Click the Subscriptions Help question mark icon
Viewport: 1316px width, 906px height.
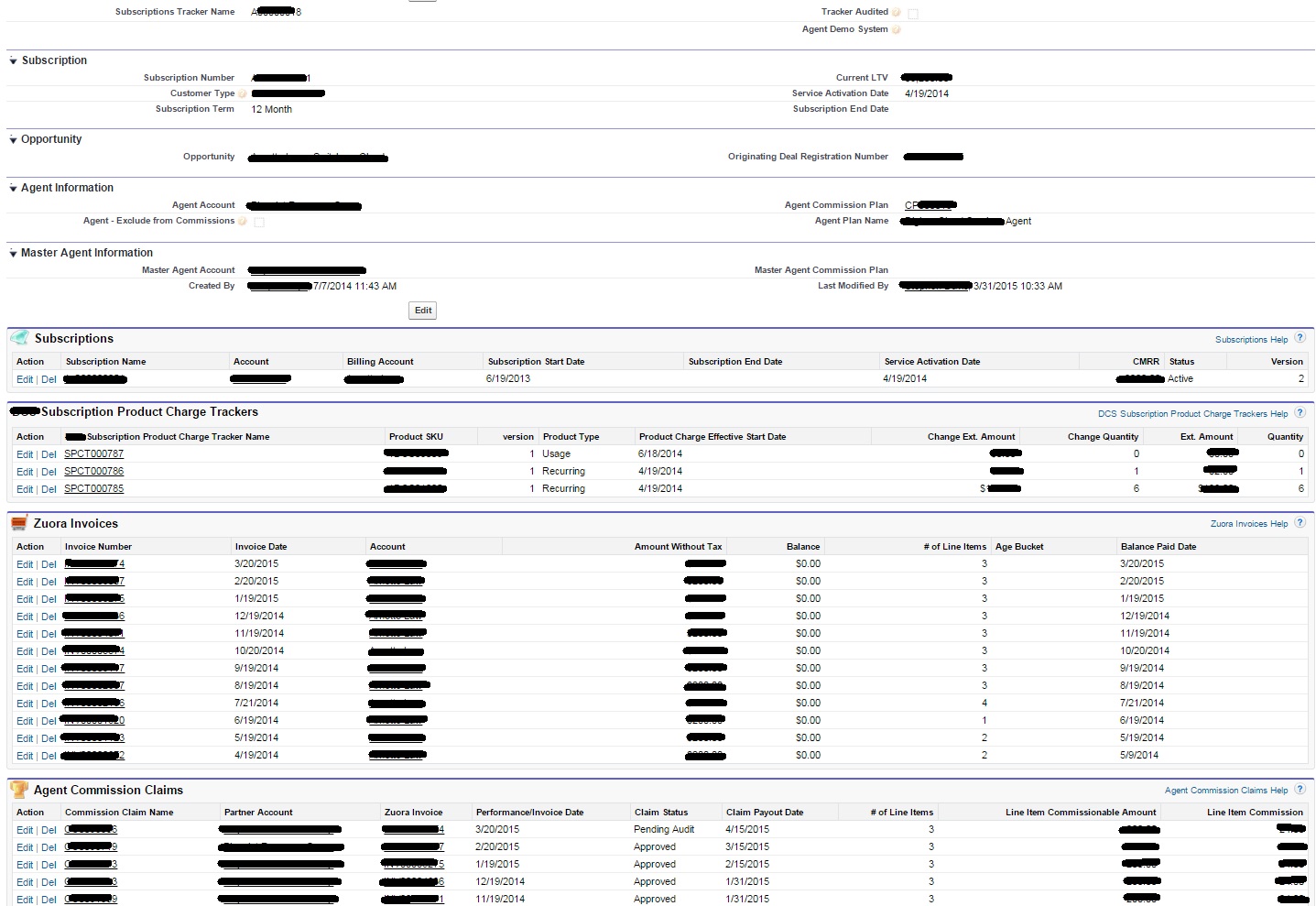click(1300, 338)
